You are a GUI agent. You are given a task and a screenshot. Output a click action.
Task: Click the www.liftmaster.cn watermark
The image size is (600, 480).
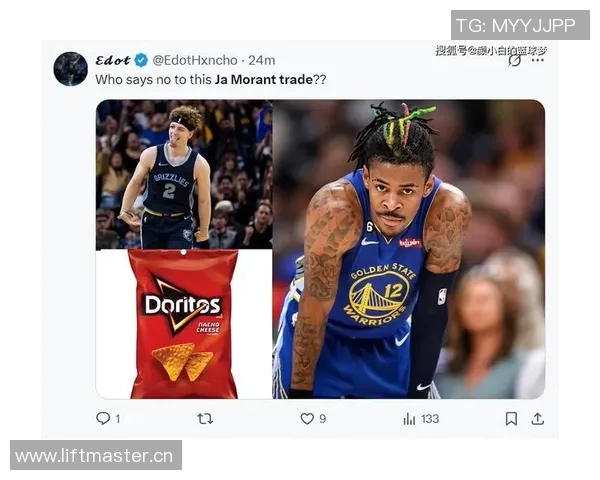click(96, 455)
